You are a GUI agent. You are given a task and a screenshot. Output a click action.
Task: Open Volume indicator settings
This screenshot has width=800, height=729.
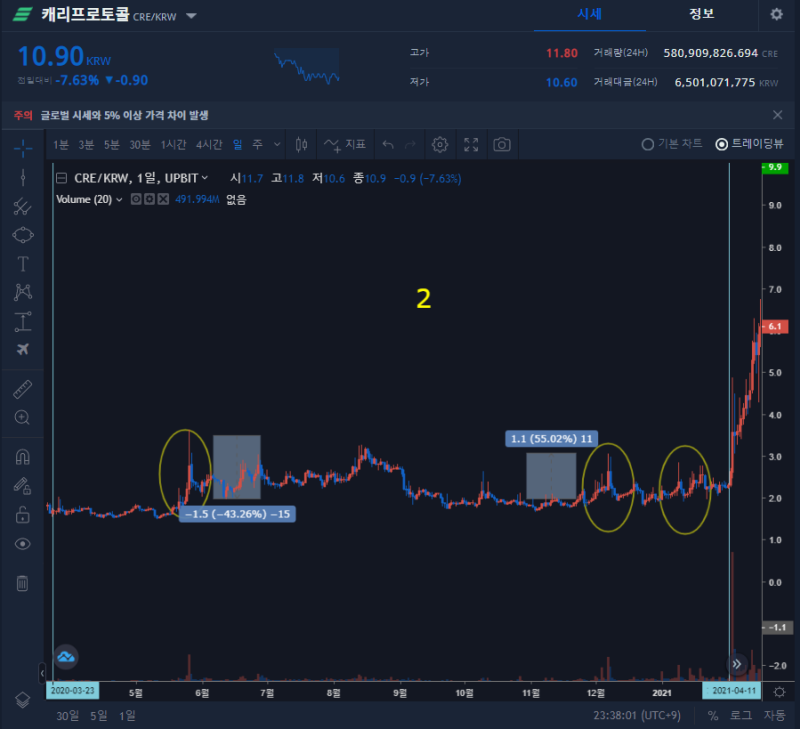click(149, 199)
